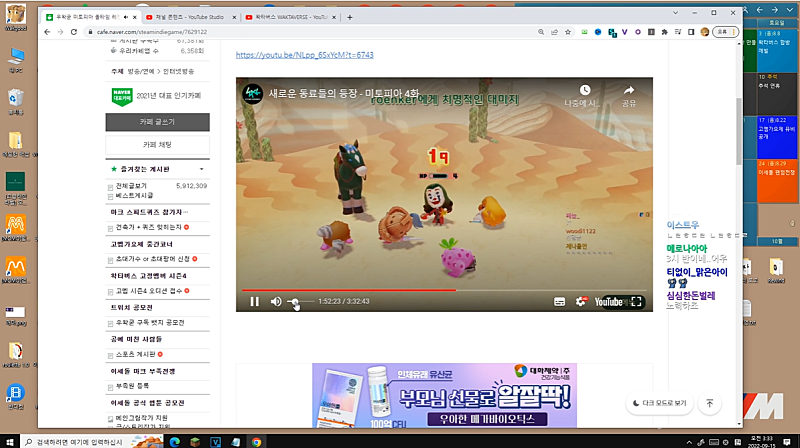Enable dark mode with 다크 모드로 보기
The image size is (800, 448).
coord(659,403)
